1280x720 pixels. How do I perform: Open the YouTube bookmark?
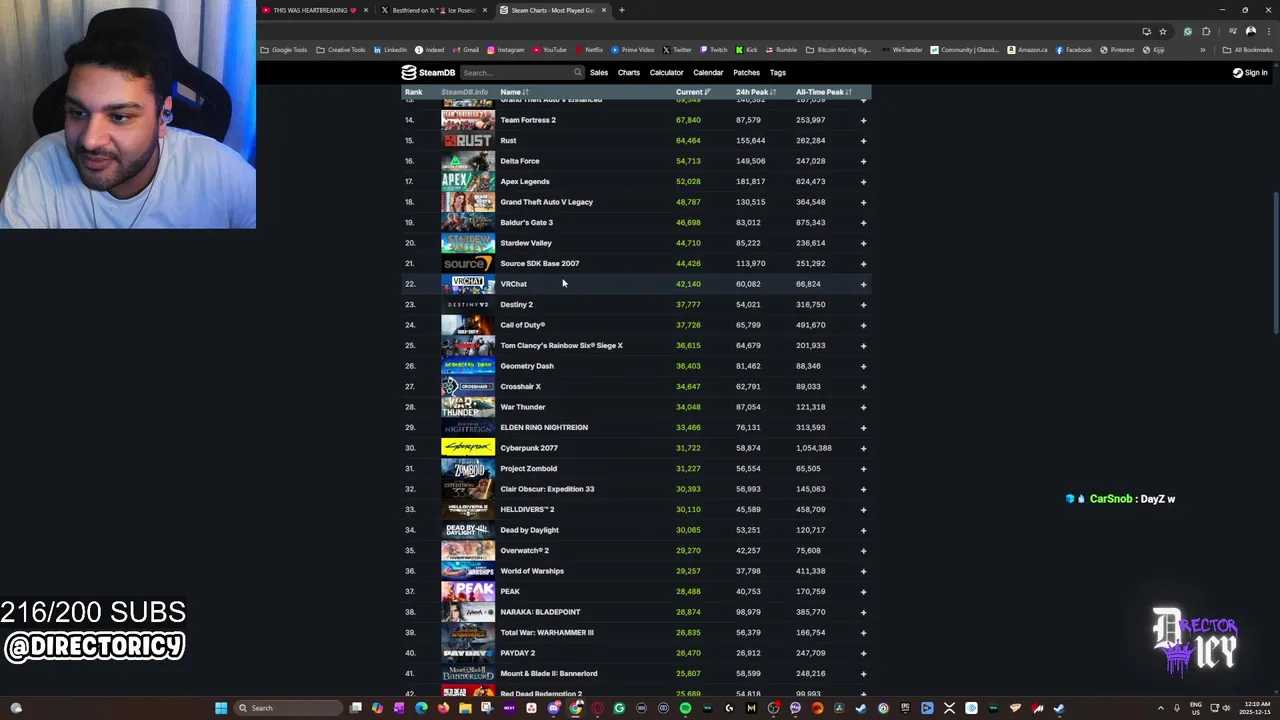[549, 50]
